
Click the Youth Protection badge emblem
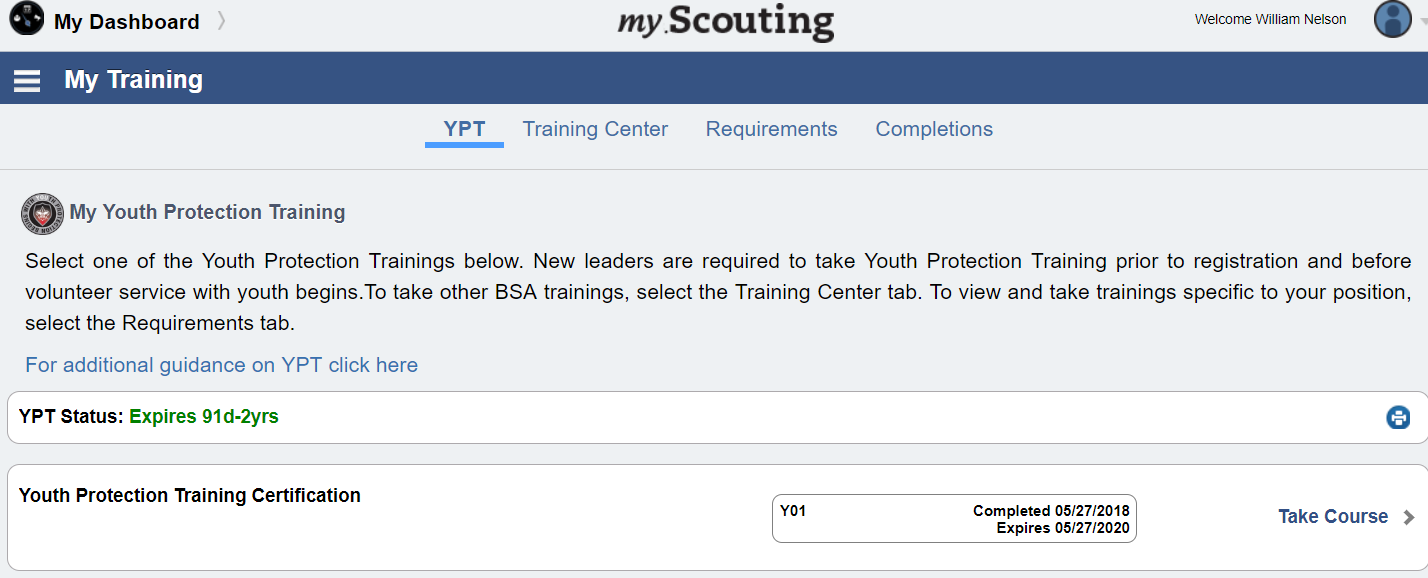click(x=42, y=213)
